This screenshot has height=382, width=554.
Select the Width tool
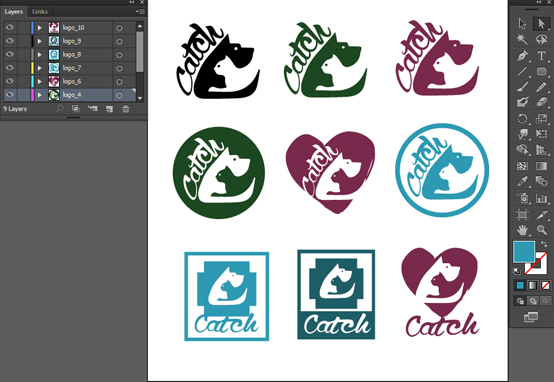click(522, 134)
